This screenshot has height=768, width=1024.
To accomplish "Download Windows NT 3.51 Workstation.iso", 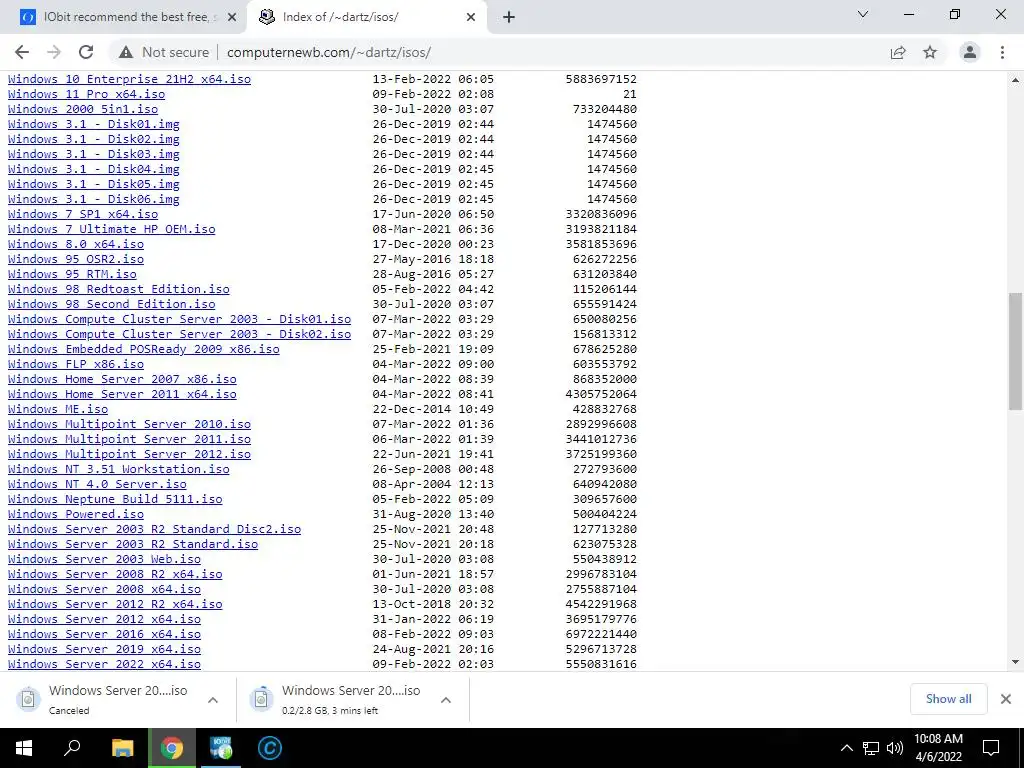I will (x=119, y=470).
